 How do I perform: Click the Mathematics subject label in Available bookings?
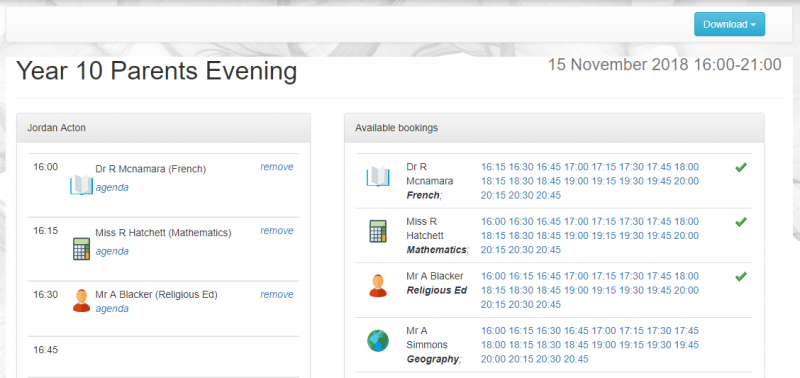[437, 250]
